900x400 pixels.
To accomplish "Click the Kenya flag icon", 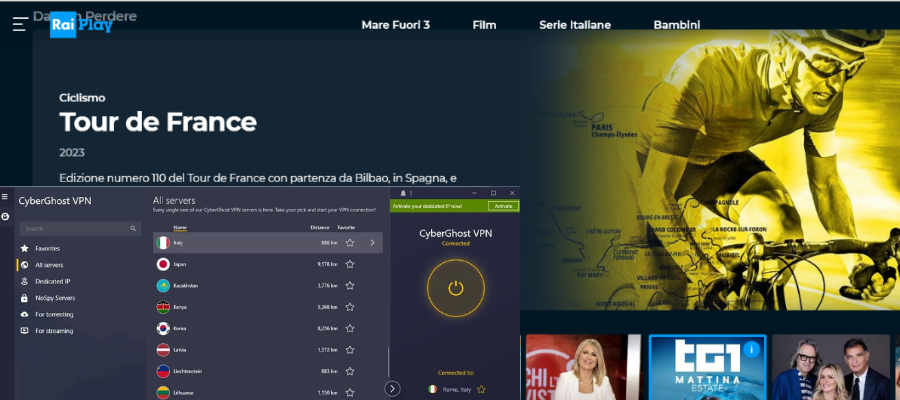I will (163, 307).
